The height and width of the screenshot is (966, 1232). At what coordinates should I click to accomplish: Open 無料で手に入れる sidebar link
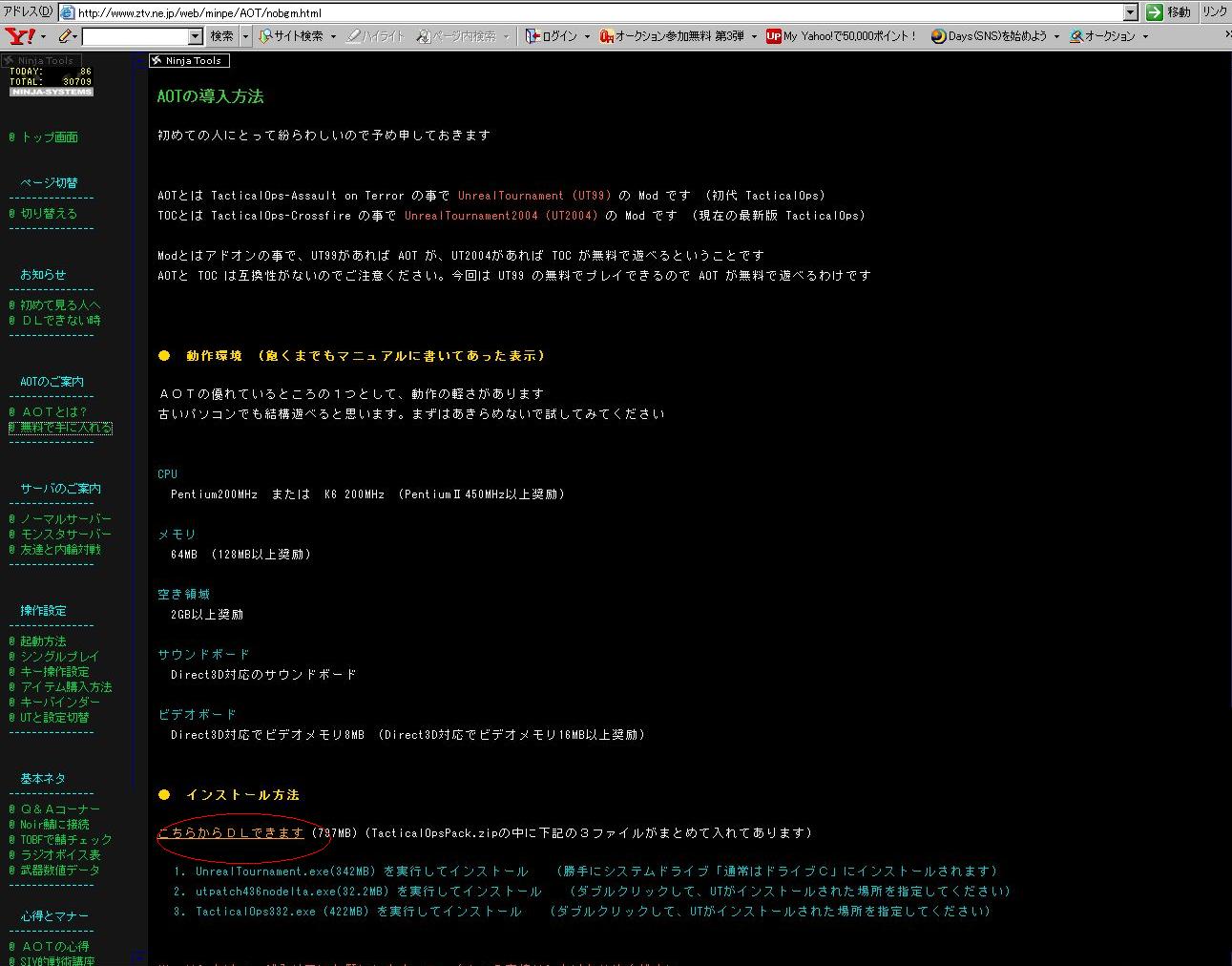tap(66, 428)
